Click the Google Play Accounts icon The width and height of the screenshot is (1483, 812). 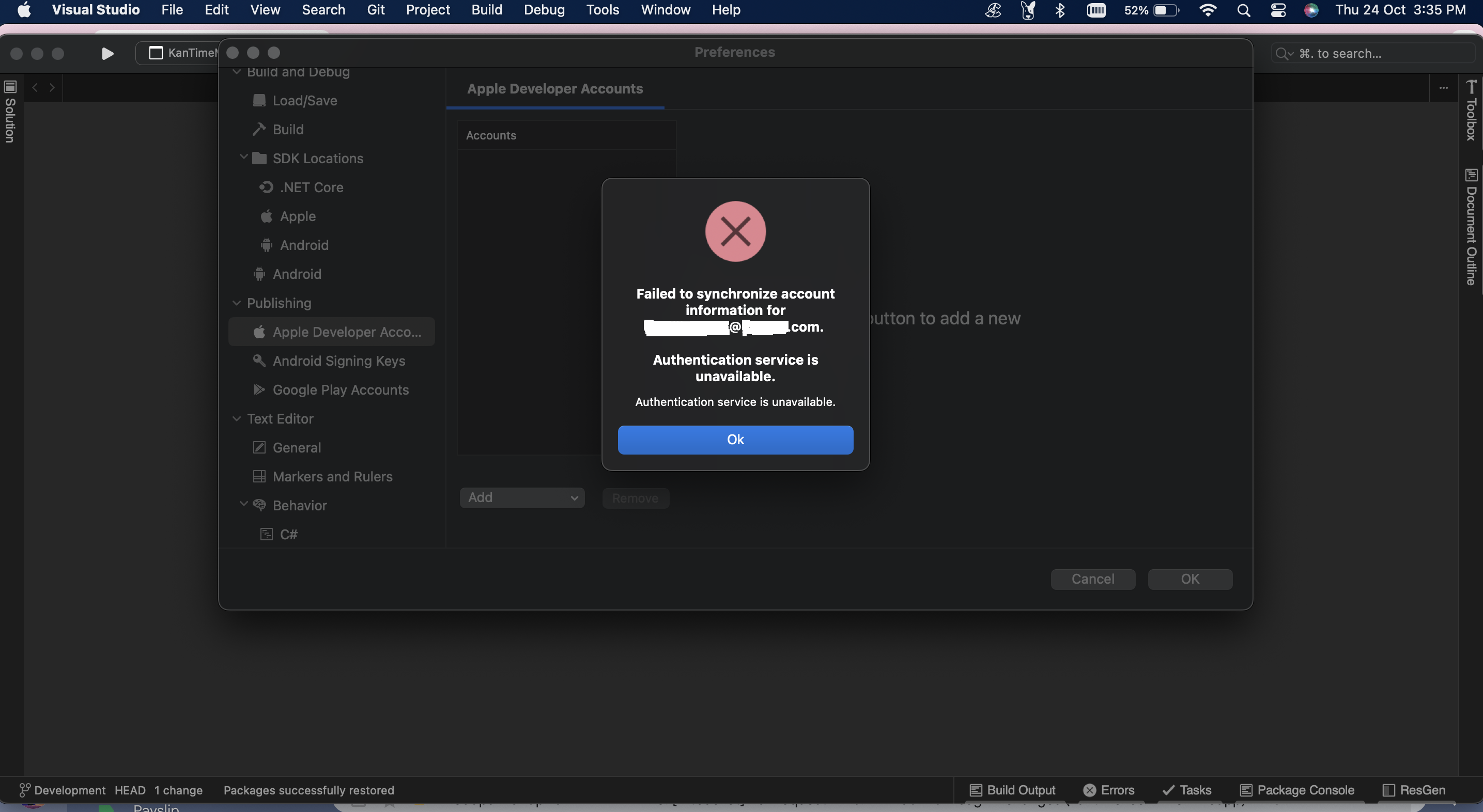[x=259, y=389]
